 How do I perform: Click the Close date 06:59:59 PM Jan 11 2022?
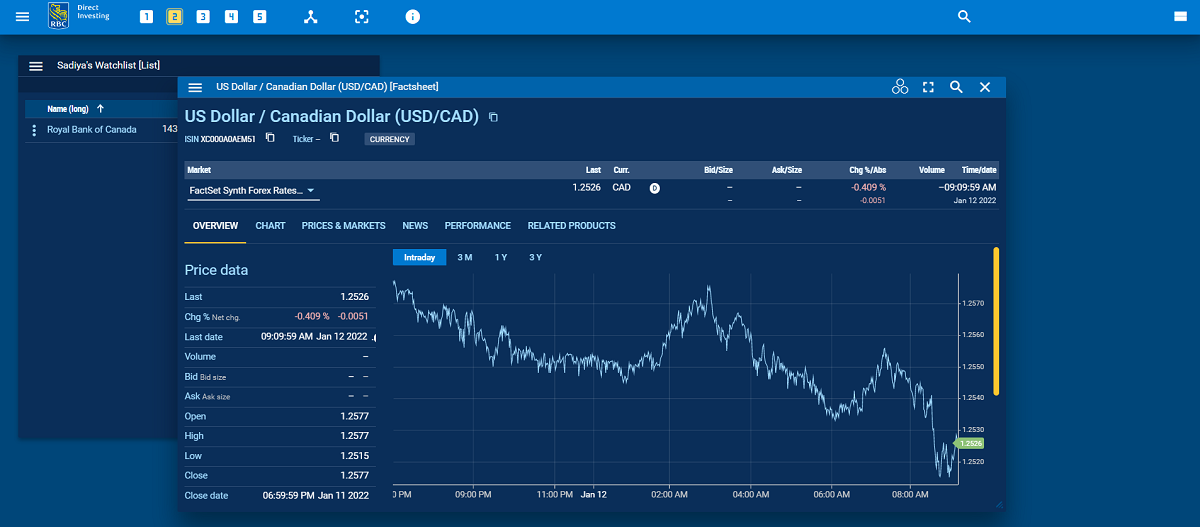coord(315,495)
